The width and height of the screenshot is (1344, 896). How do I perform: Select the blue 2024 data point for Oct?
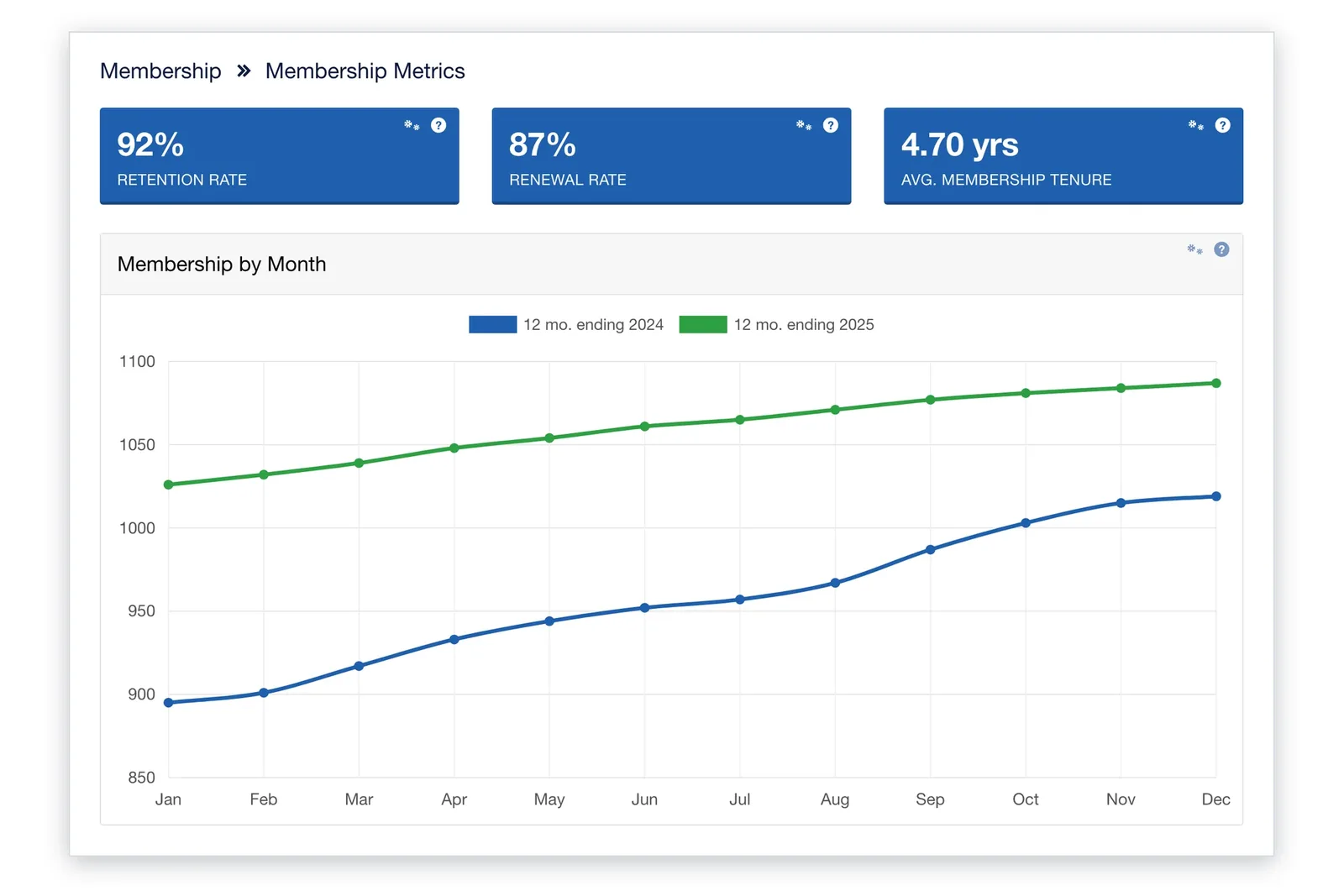1026,523
